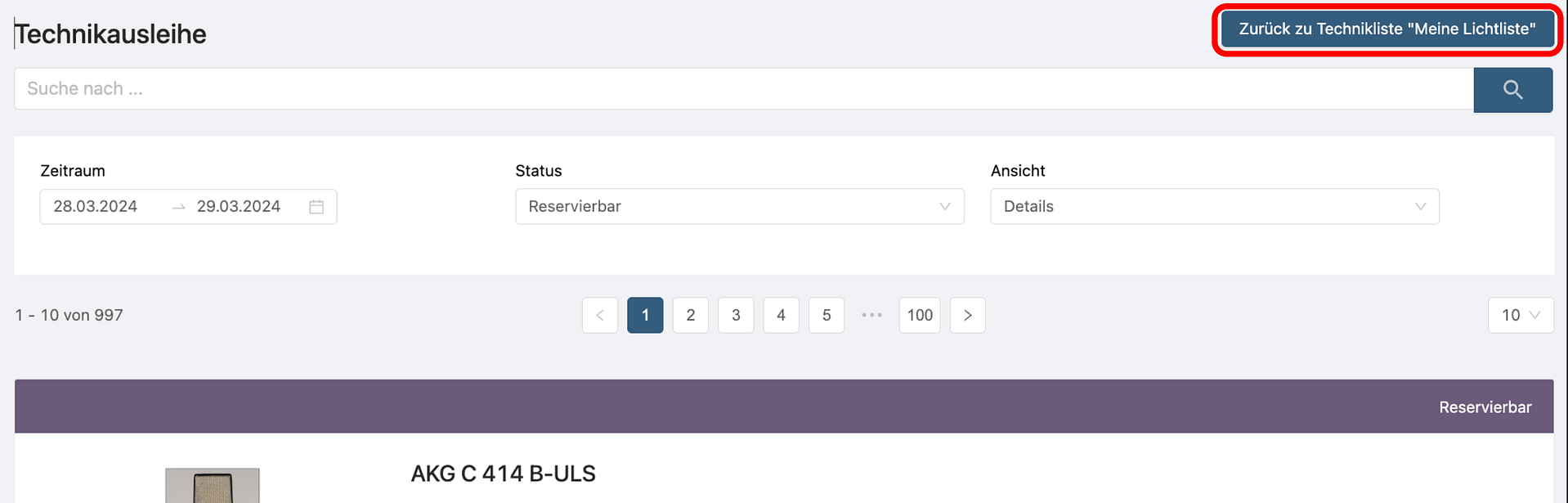Go to previous page arrow
Viewport: 1568px width, 503px height.
(600, 316)
